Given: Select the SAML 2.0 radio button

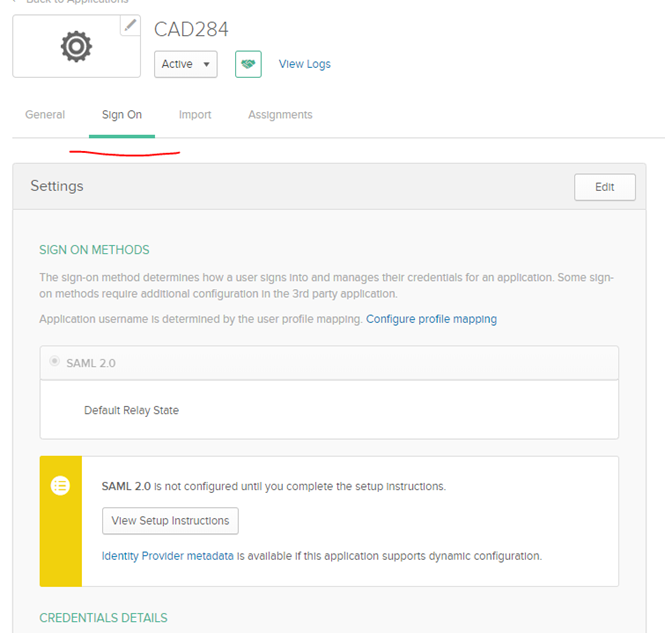Looking at the screenshot, I should pyautogui.click(x=55, y=362).
